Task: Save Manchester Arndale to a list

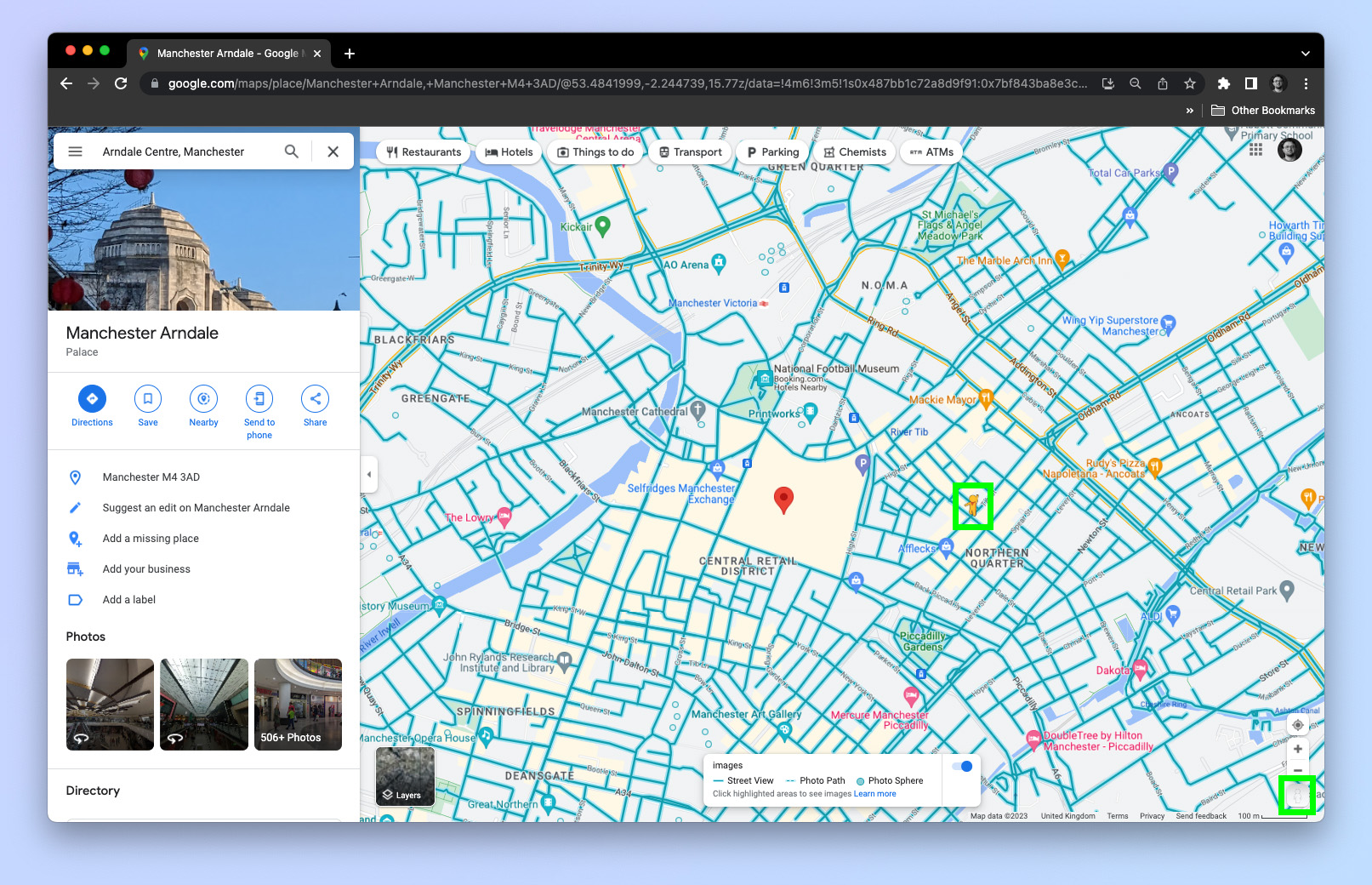Action: coord(148,399)
